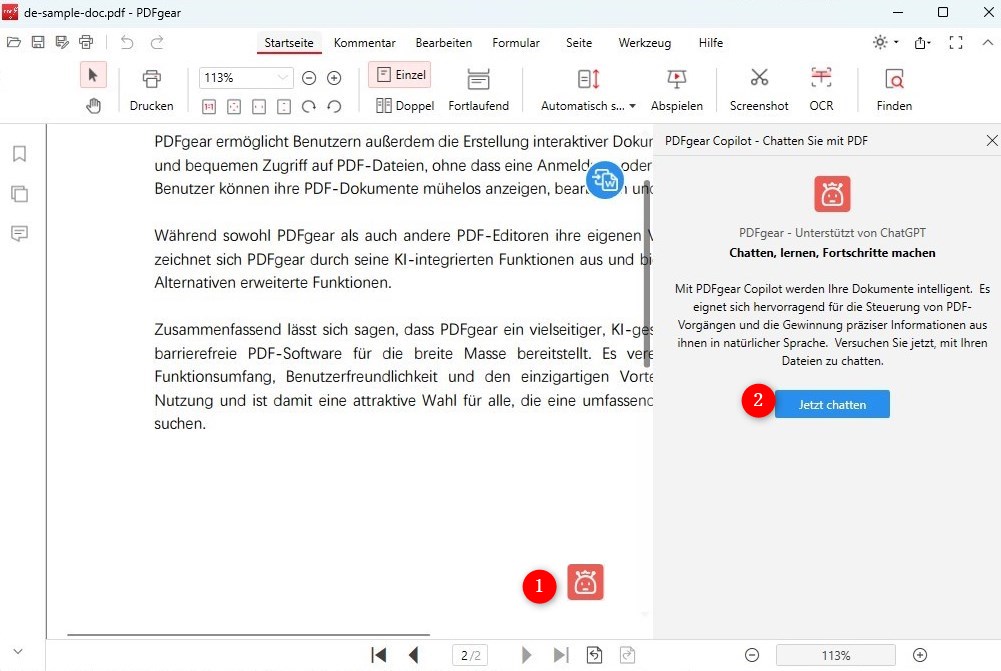Switch to the Bearbeiten tab
The width and height of the screenshot is (1001, 671).
(444, 43)
